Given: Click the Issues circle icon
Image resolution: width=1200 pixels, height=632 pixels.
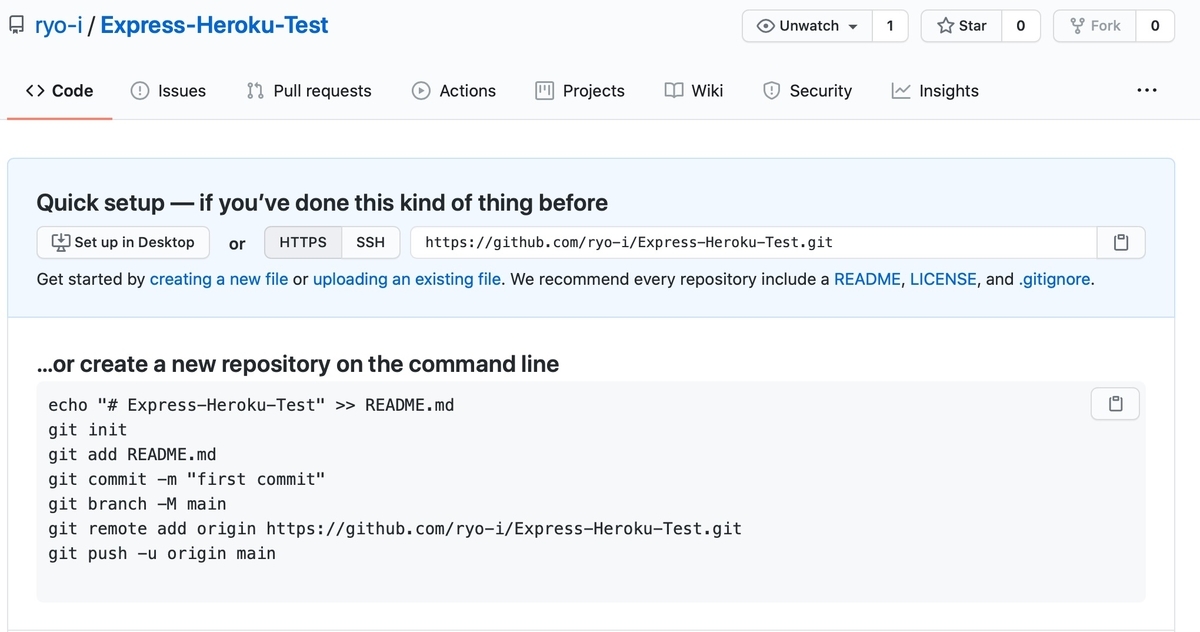Looking at the screenshot, I should tap(140, 91).
